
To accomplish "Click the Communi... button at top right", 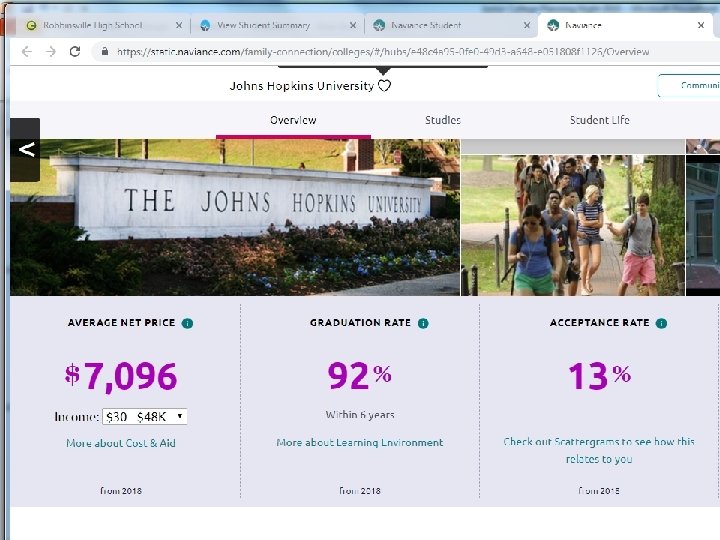I will (689, 85).
